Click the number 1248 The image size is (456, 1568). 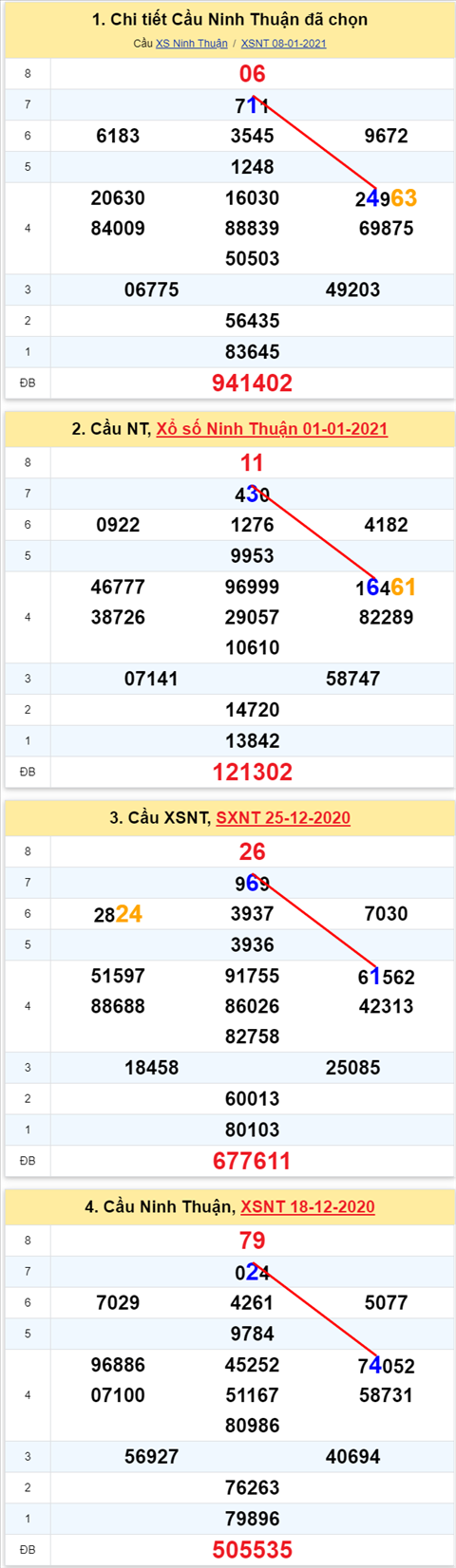[x=253, y=167]
